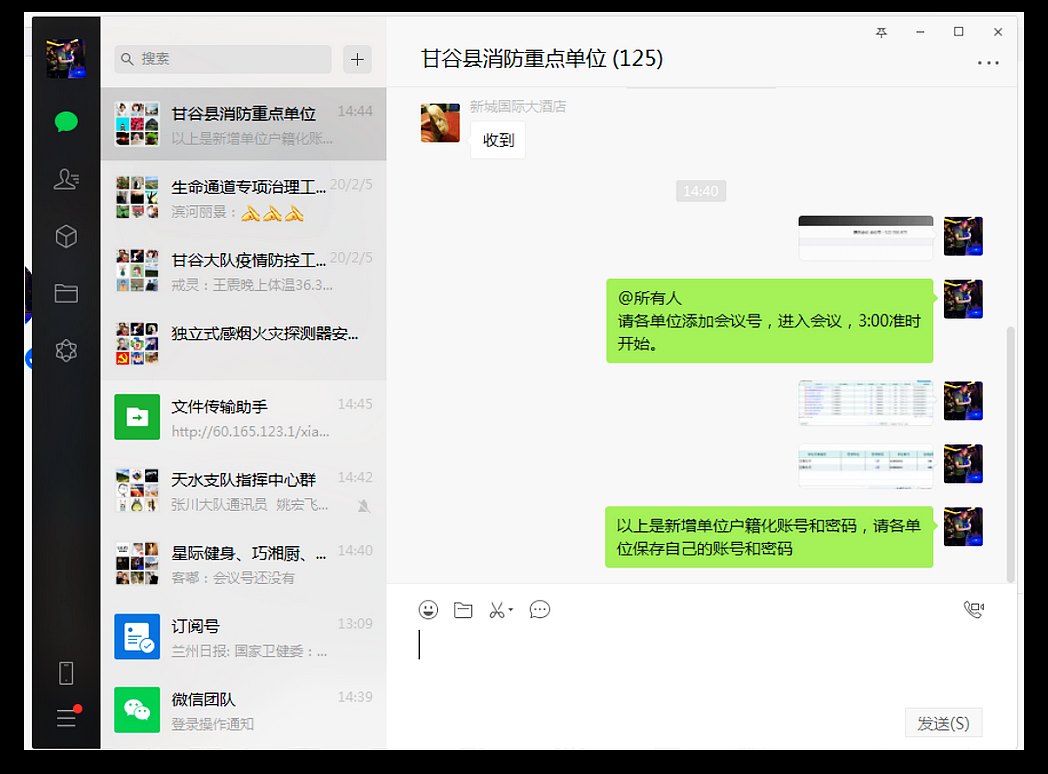
Task: Click the mobile phone icon in sidebar
Action: coord(66,673)
